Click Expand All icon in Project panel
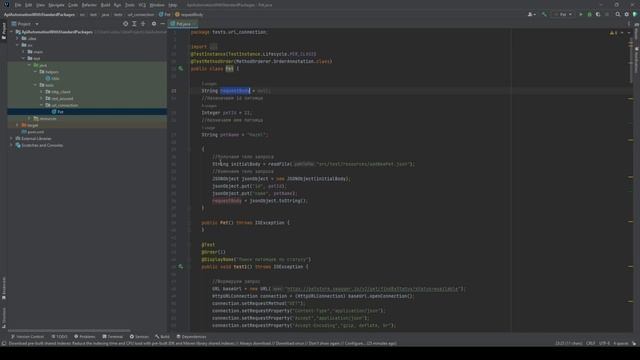 (134, 24)
